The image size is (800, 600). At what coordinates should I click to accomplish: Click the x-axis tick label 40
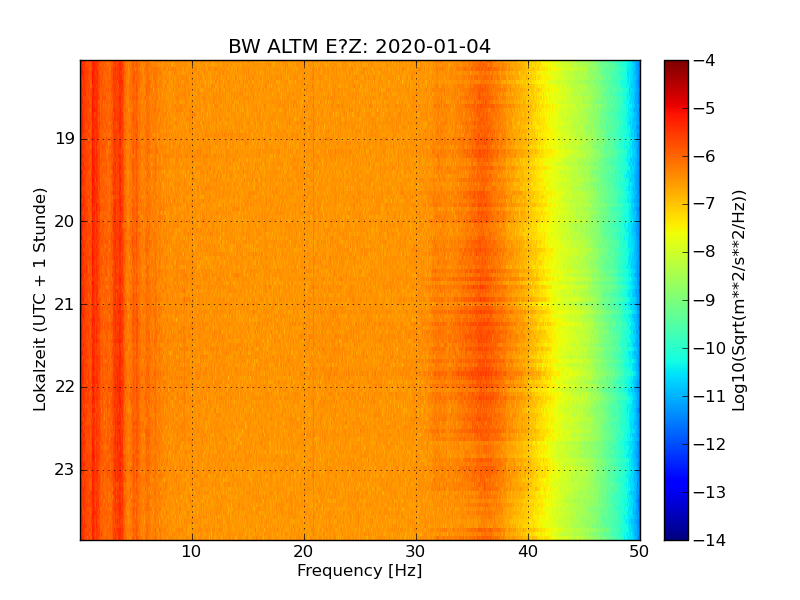pos(528,552)
